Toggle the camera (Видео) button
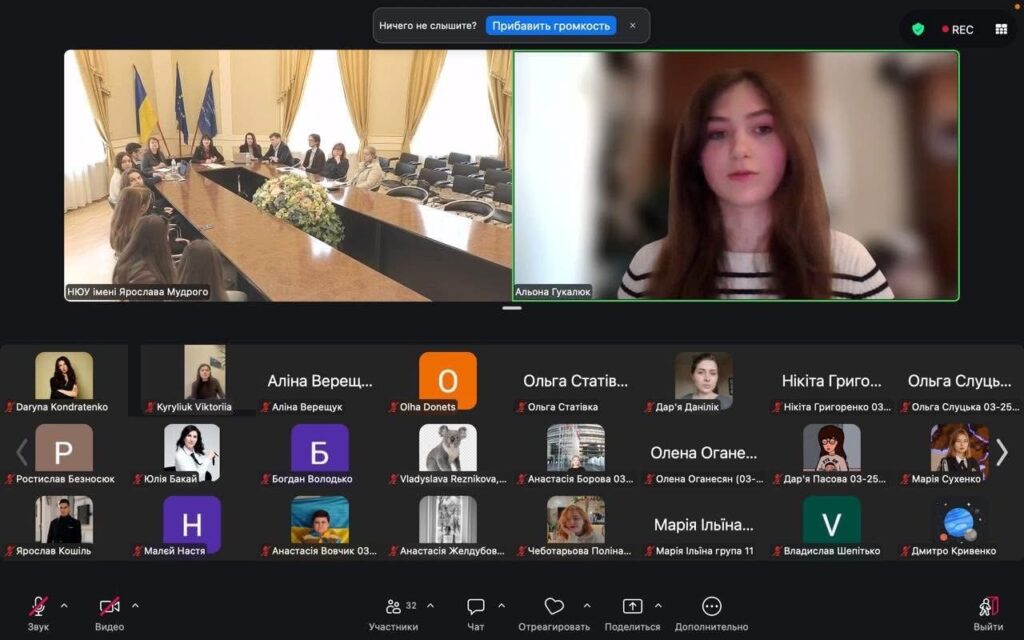The image size is (1024, 640). click(x=109, y=606)
